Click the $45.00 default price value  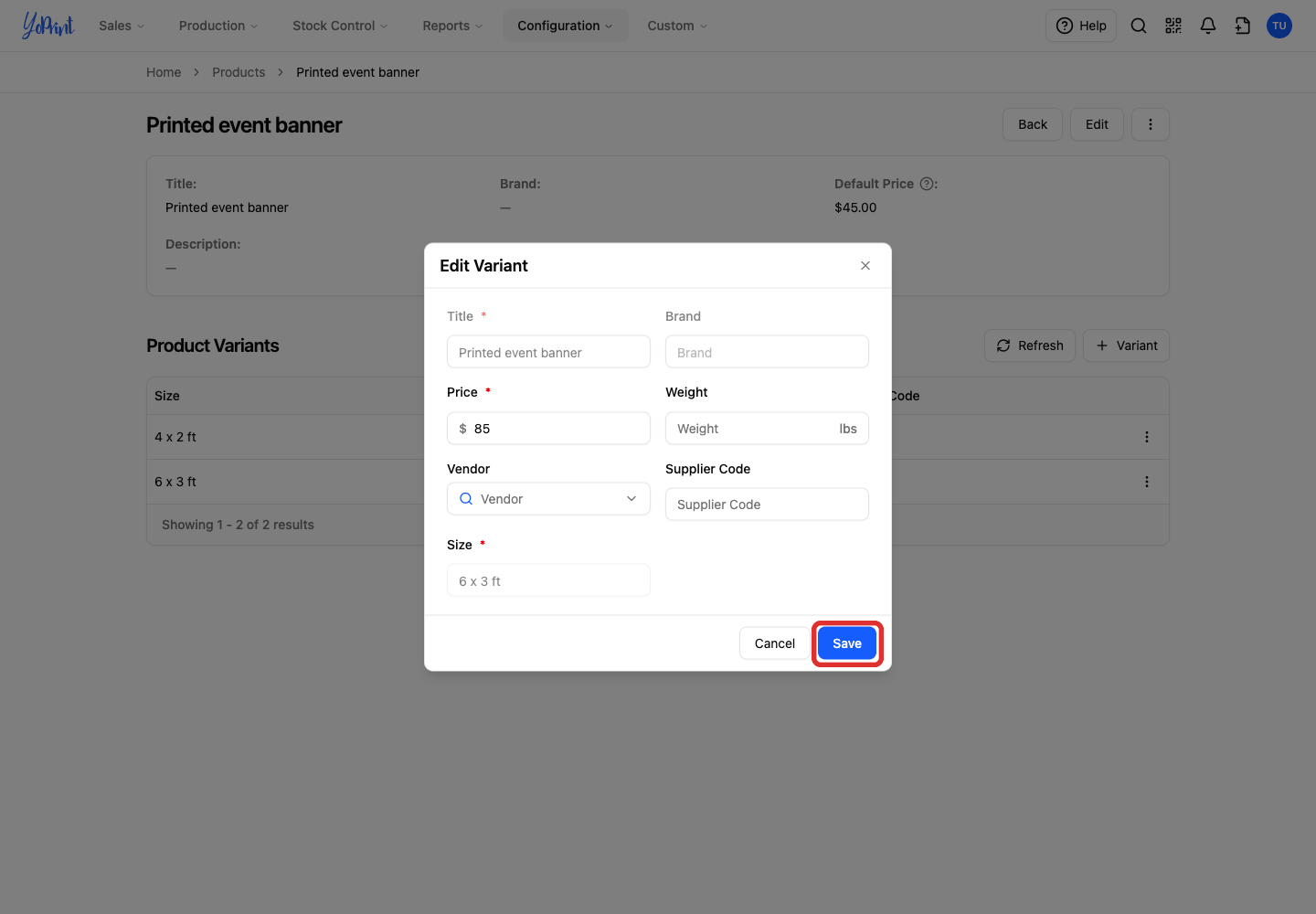[855, 207]
